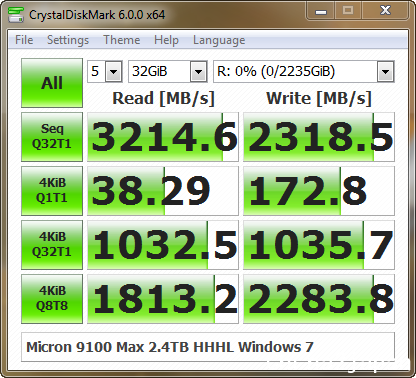This screenshot has width=416, height=378.
Task: Click the Seq read result 3214.6
Action: [163, 137]
